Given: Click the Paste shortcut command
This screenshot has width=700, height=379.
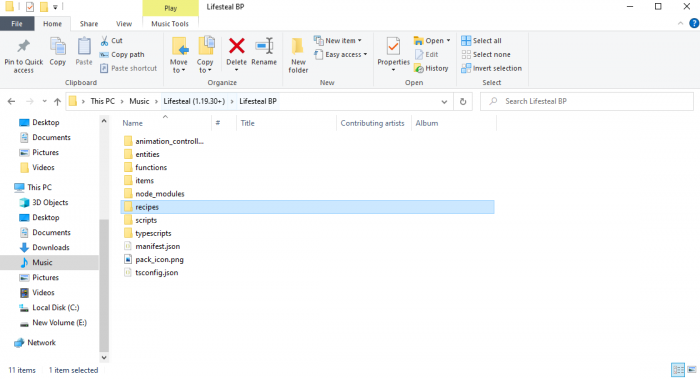Looking at the screenshot, I should 129,68.
